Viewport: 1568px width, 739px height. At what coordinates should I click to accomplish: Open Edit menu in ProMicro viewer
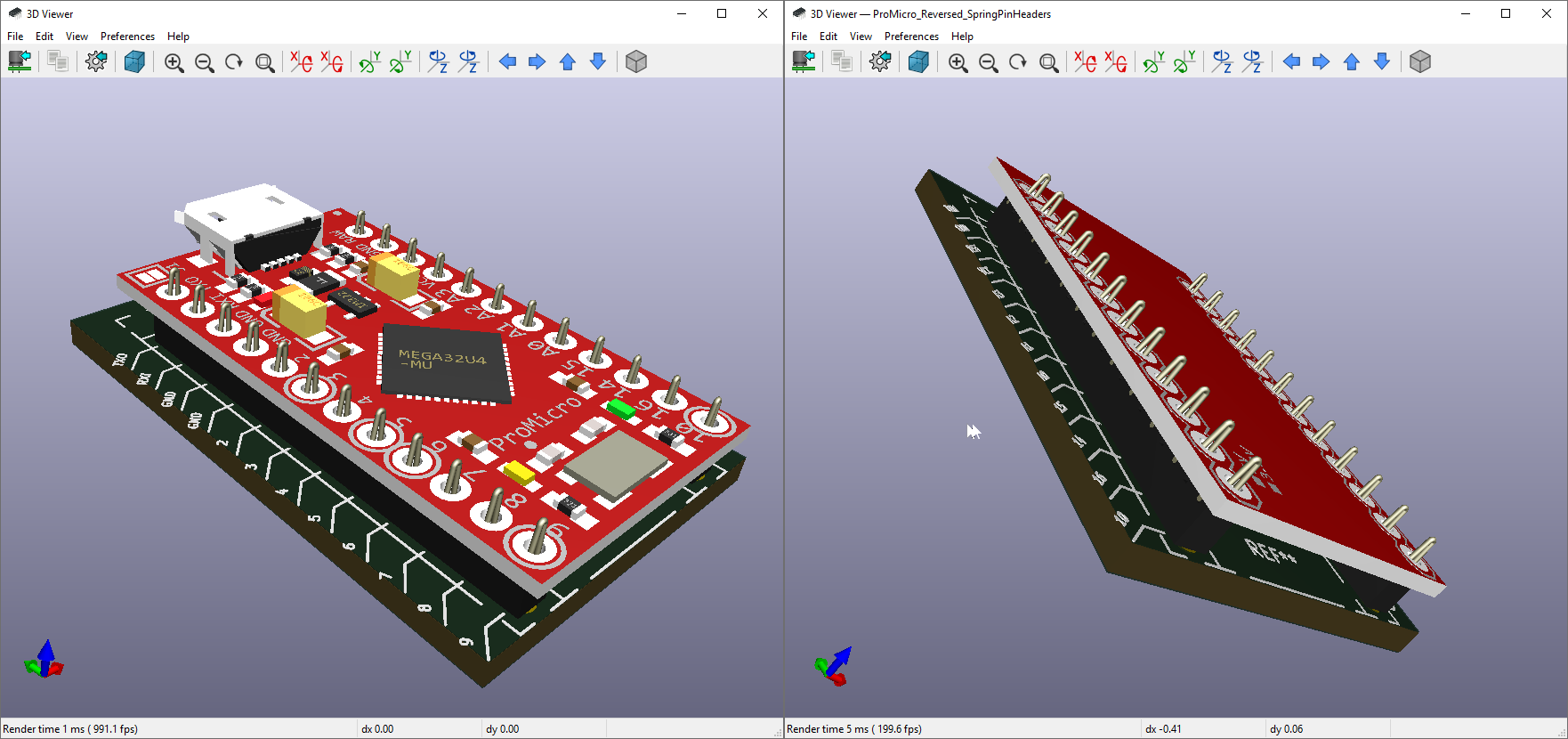click(828, 37)
